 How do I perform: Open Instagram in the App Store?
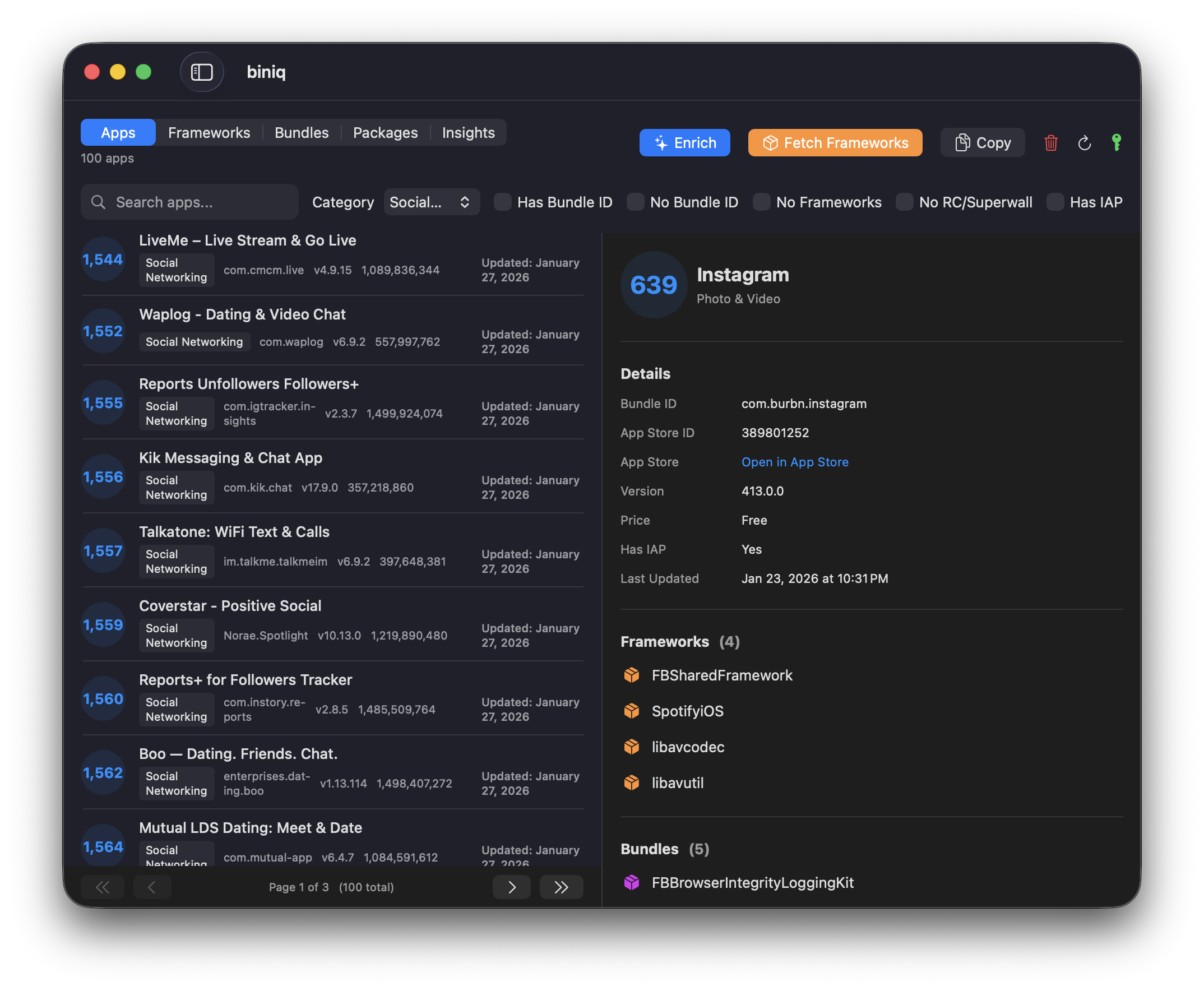795,462
